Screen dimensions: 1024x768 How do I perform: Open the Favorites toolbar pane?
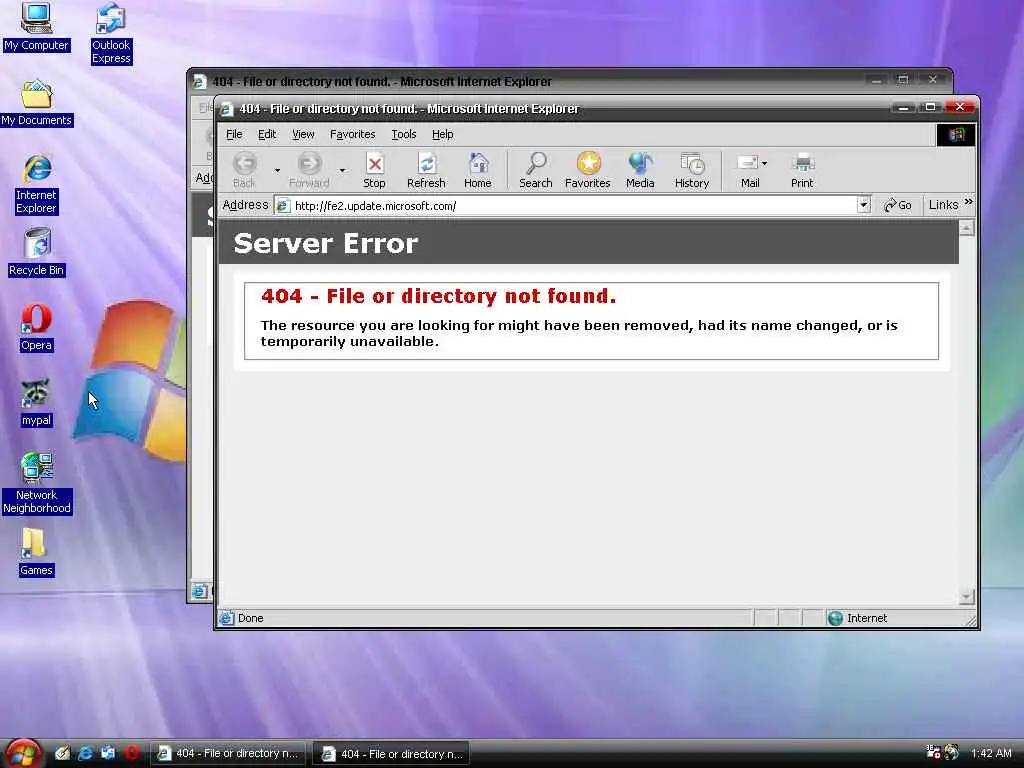coord(588,170)
